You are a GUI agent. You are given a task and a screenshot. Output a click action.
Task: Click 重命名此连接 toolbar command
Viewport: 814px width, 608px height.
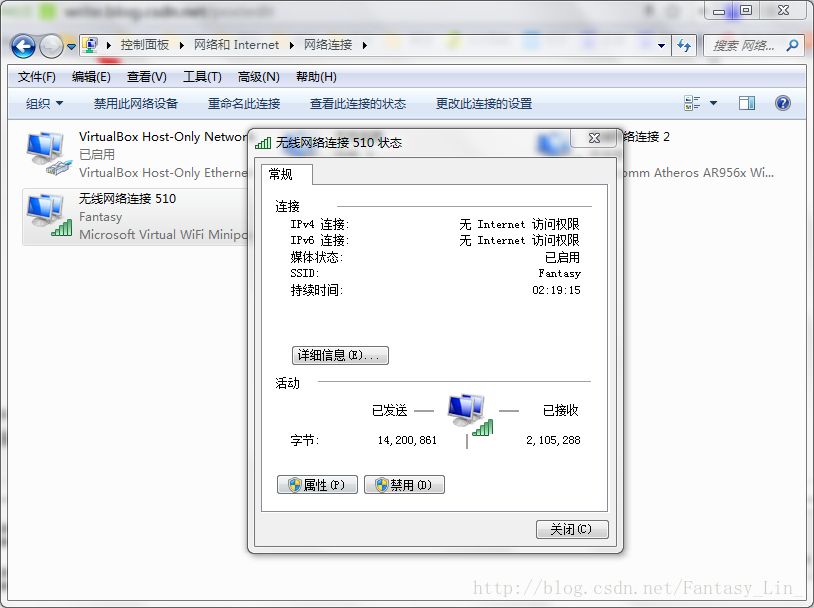tap(243, 103)
